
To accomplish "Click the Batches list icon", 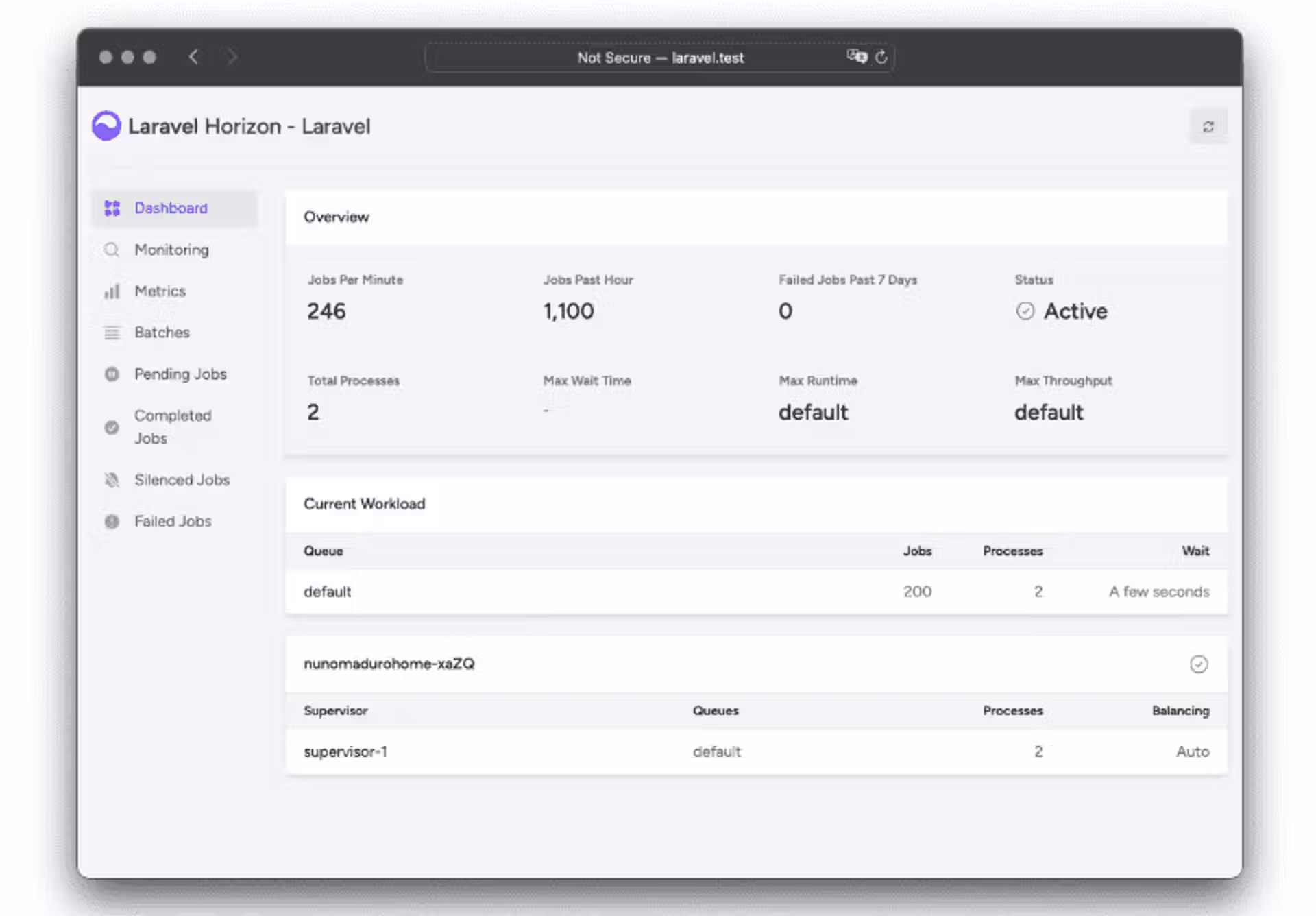I will pos(112,333).
